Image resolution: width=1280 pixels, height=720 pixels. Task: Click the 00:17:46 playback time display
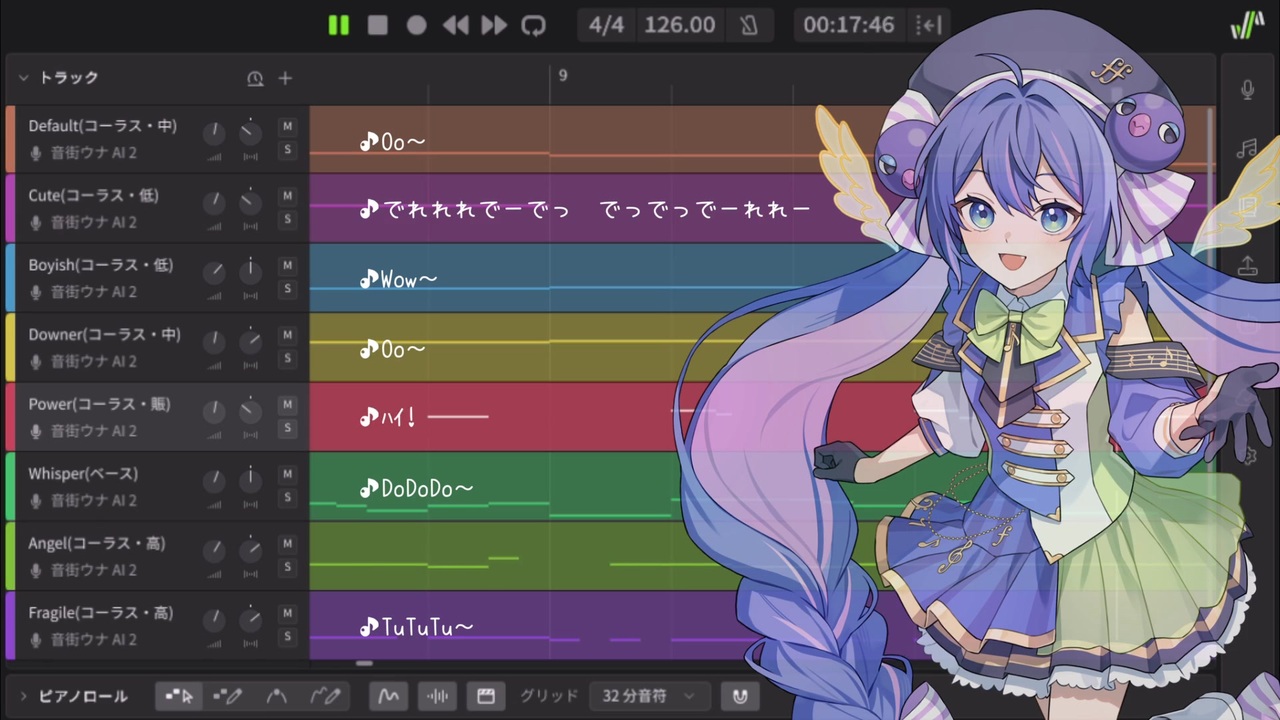click(849, 25)
